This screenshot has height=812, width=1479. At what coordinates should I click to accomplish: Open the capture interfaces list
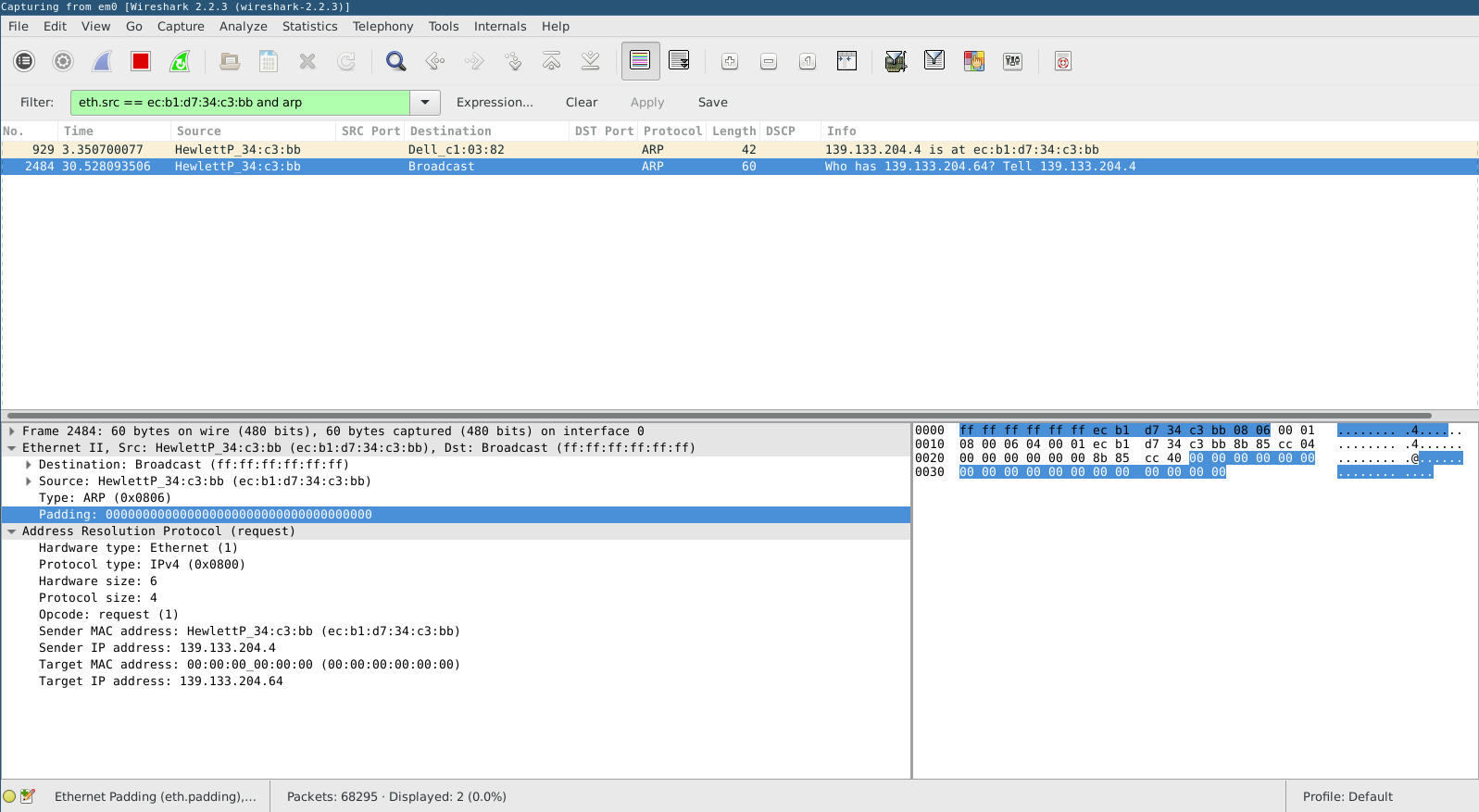(x=24, y=62)
